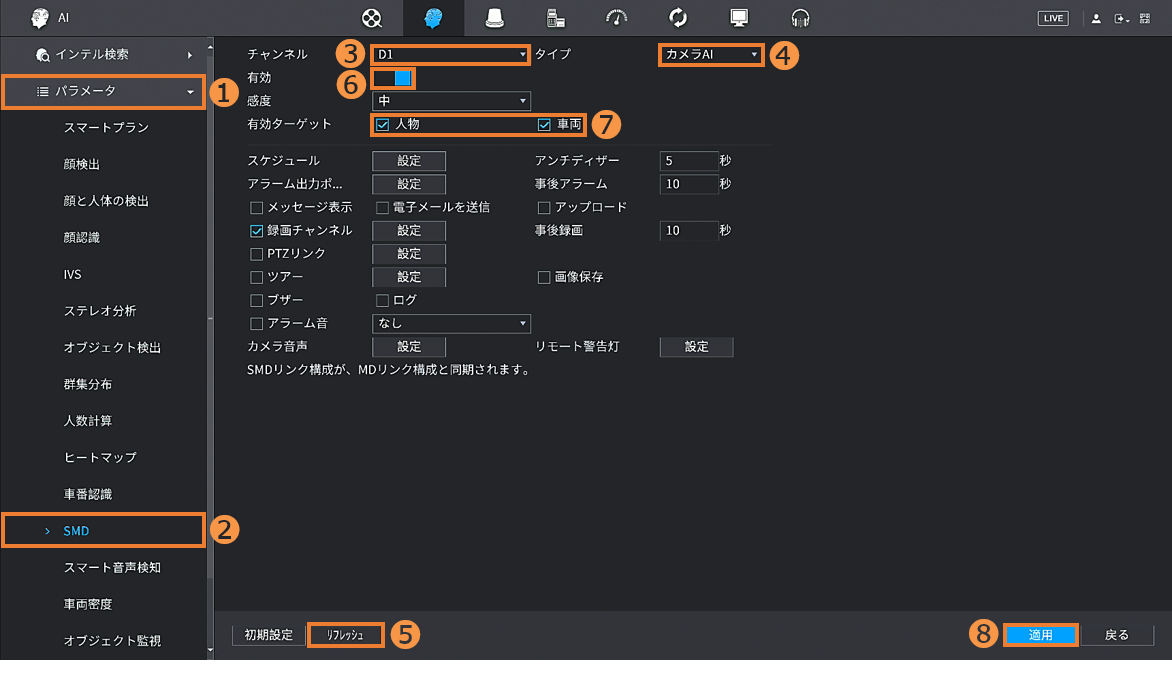Open the film reel playback icon
Screen dimensions: 1172x679
pyautogui.click(x=372, y=18)
